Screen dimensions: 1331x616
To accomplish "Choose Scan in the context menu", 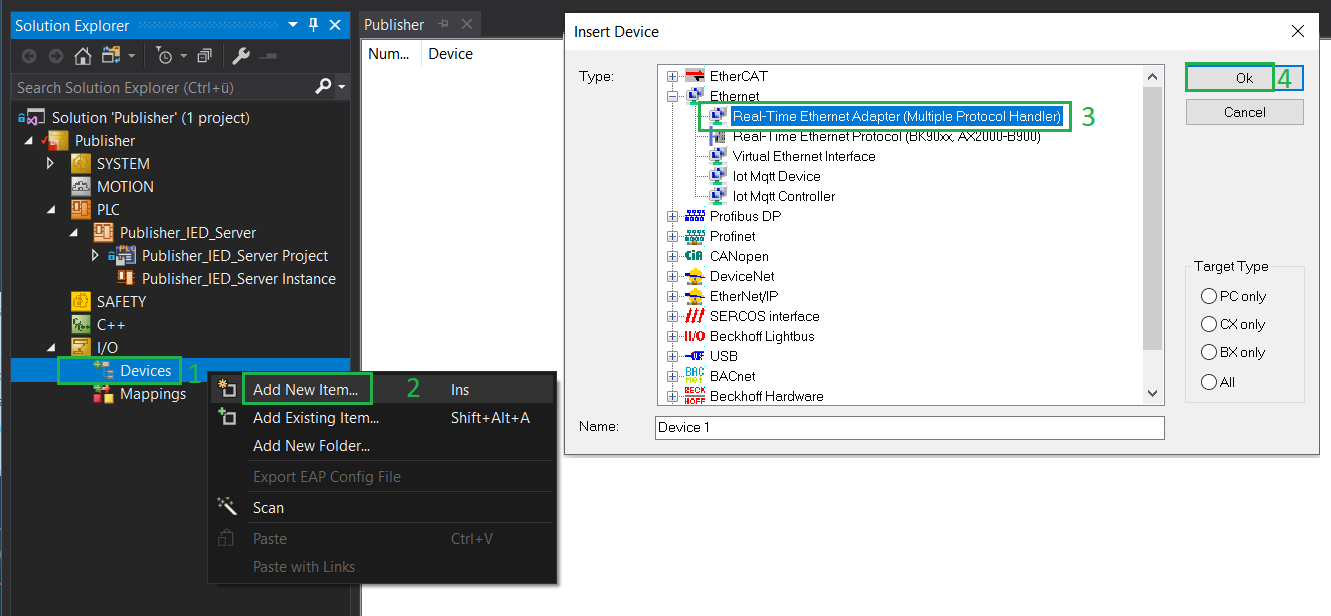I will click(268, 507).
